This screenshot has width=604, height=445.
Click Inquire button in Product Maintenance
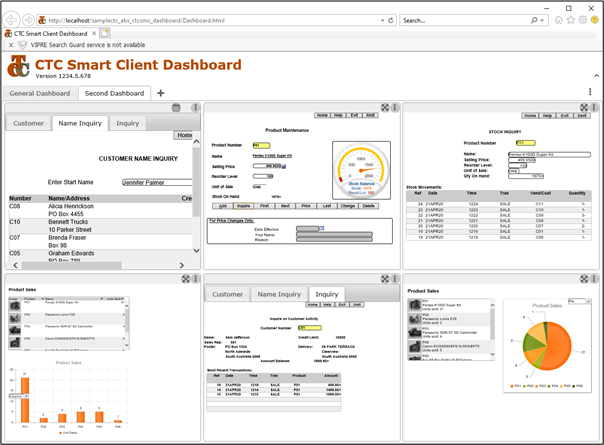244,205
